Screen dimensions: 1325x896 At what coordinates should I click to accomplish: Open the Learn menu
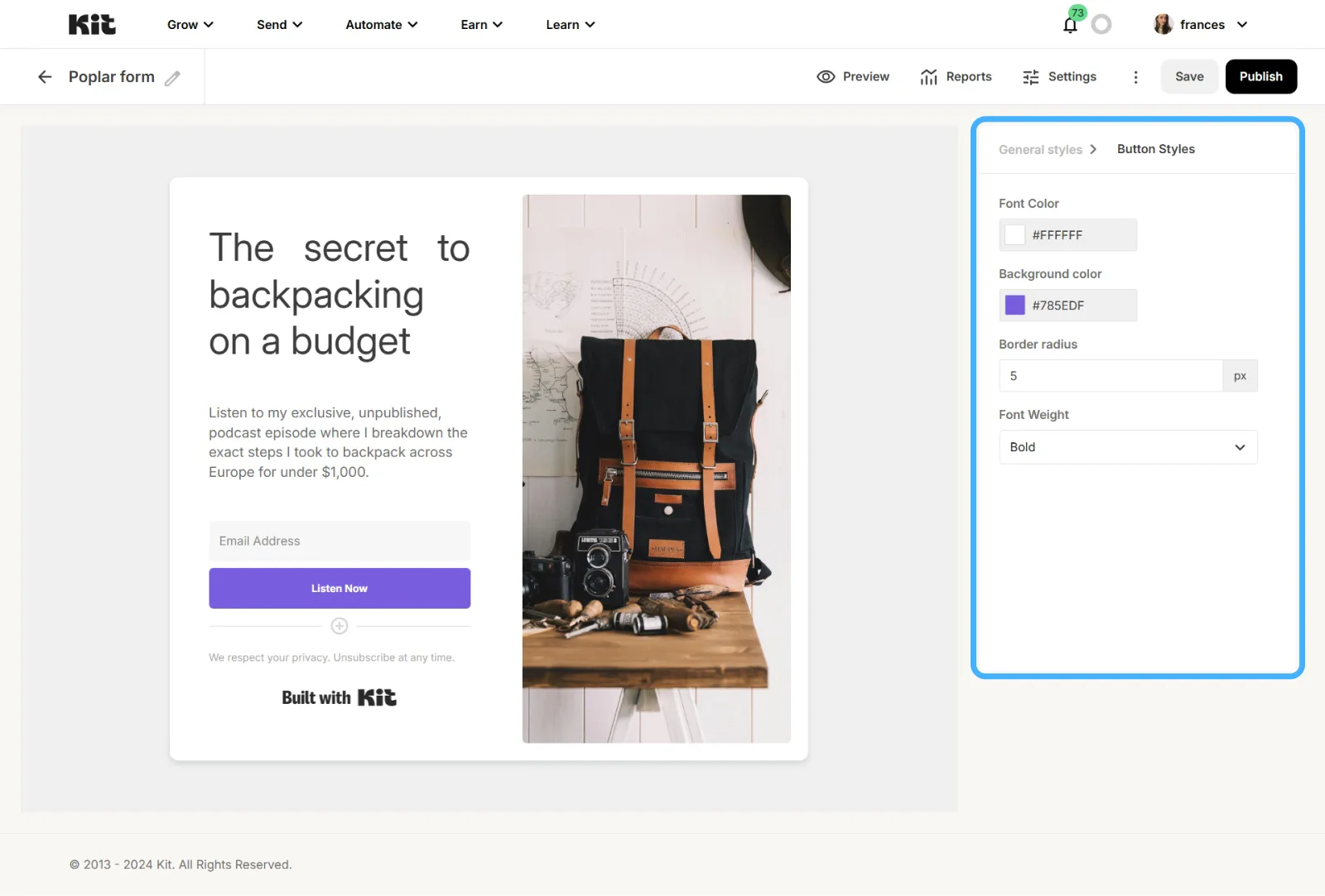pos(571,25)
